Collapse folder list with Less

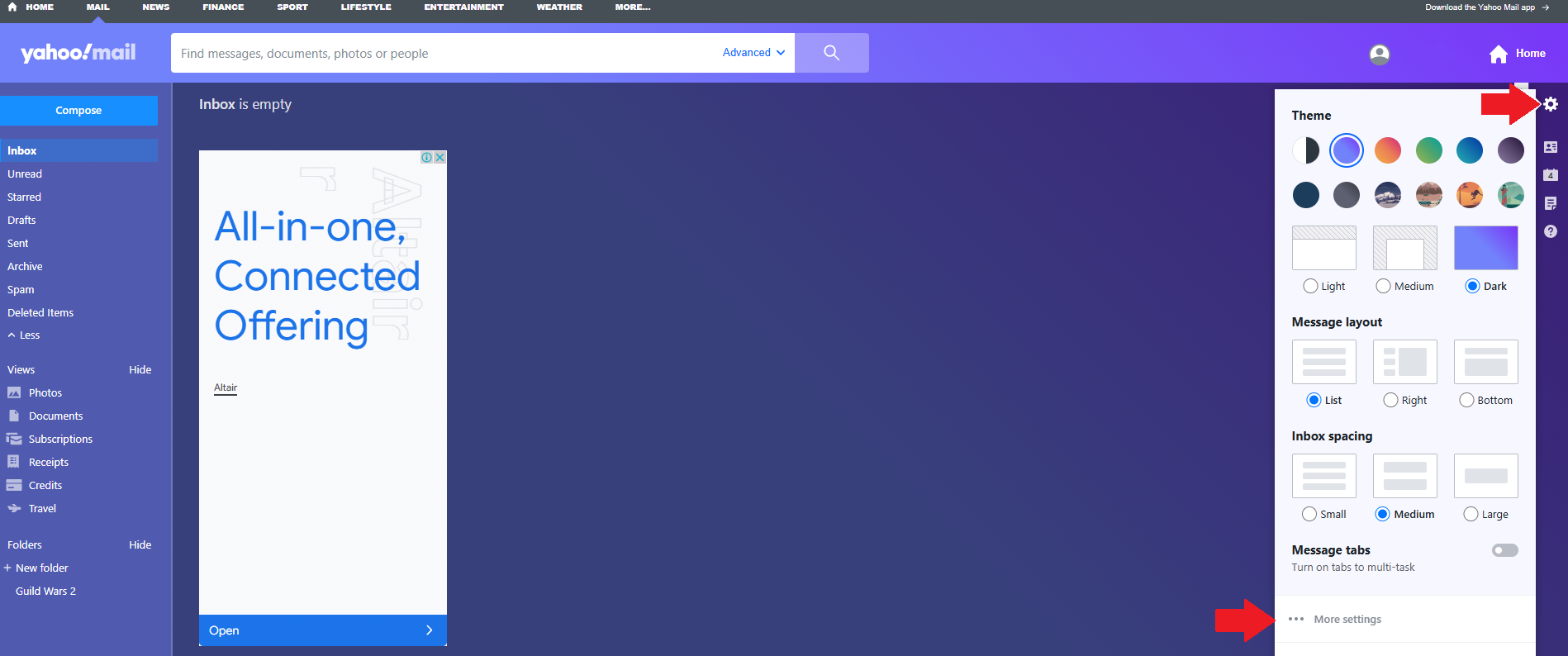click(24, 335)
